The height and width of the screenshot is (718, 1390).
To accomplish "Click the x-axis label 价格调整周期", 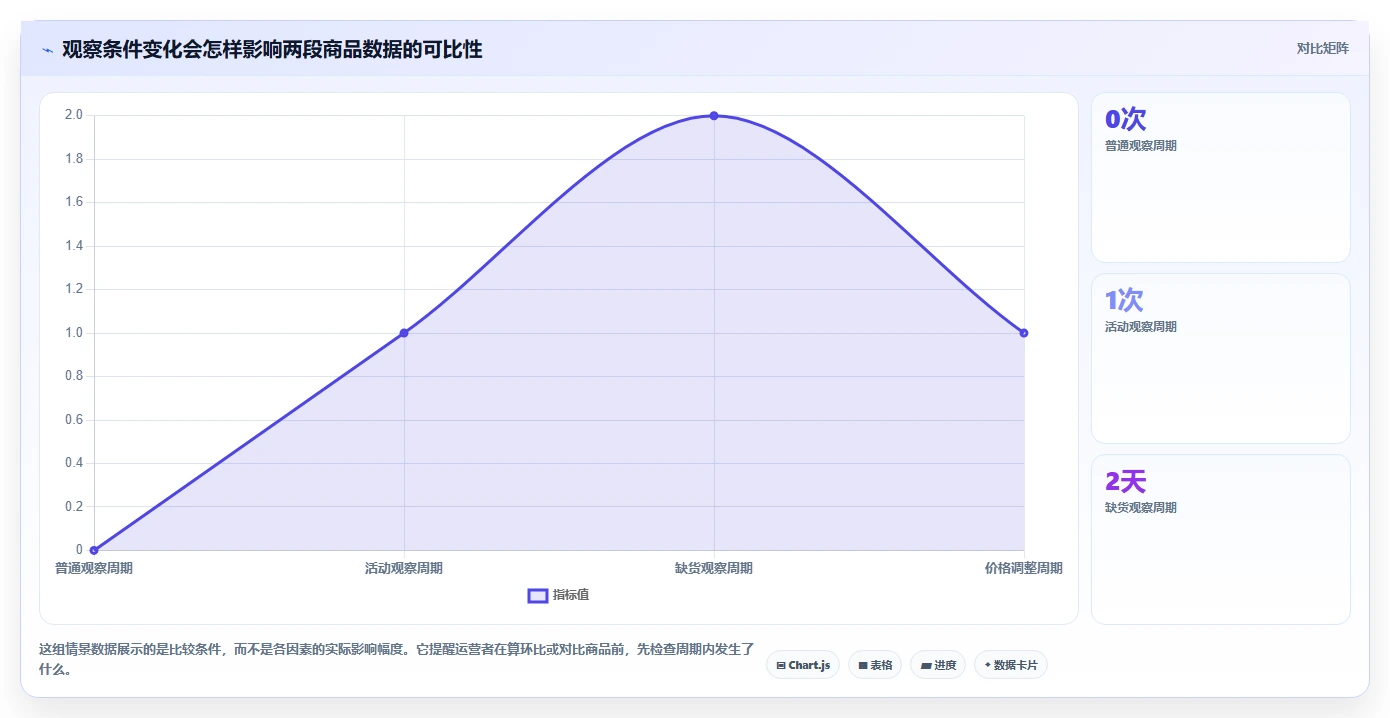I will click(x=1024, y=568).
